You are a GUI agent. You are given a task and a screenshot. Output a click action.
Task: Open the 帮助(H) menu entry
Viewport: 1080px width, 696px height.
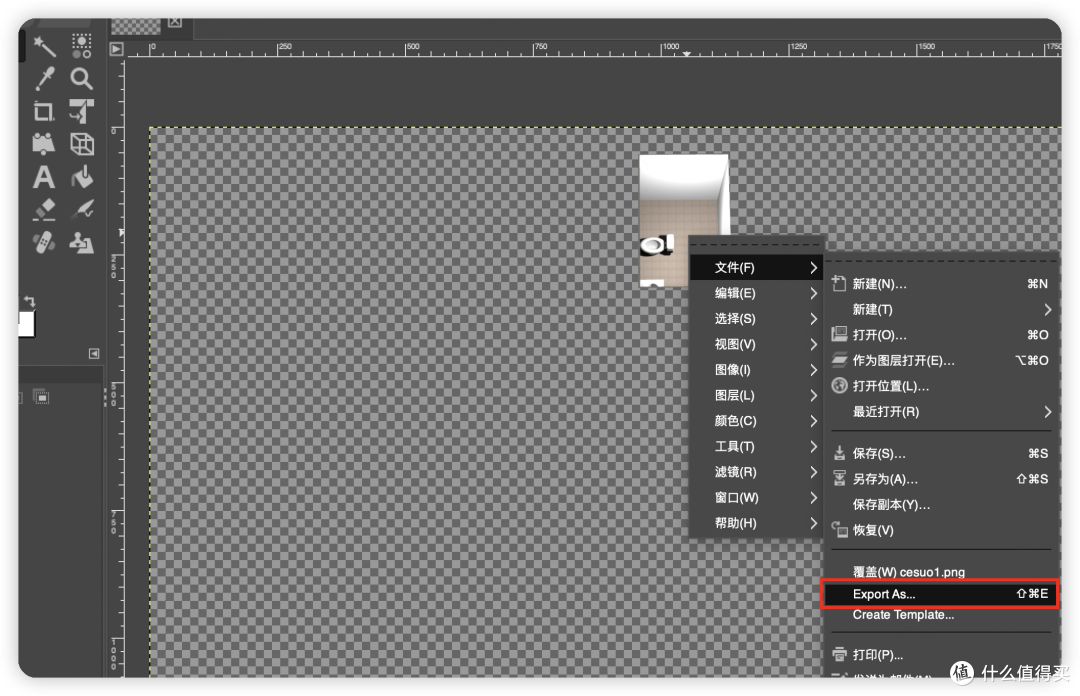756,523
